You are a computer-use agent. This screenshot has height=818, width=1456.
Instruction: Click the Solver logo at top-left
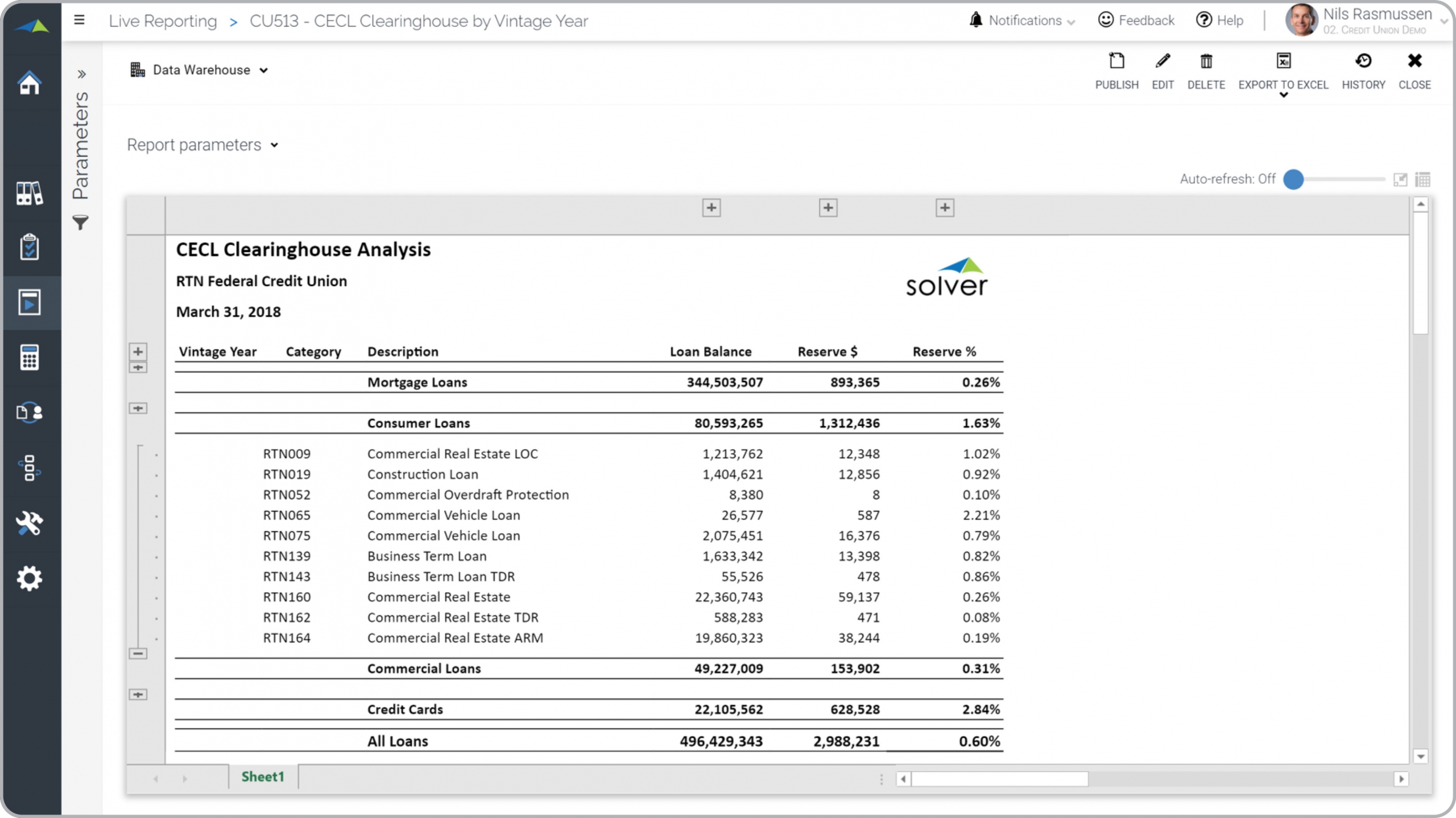point(31,26)
